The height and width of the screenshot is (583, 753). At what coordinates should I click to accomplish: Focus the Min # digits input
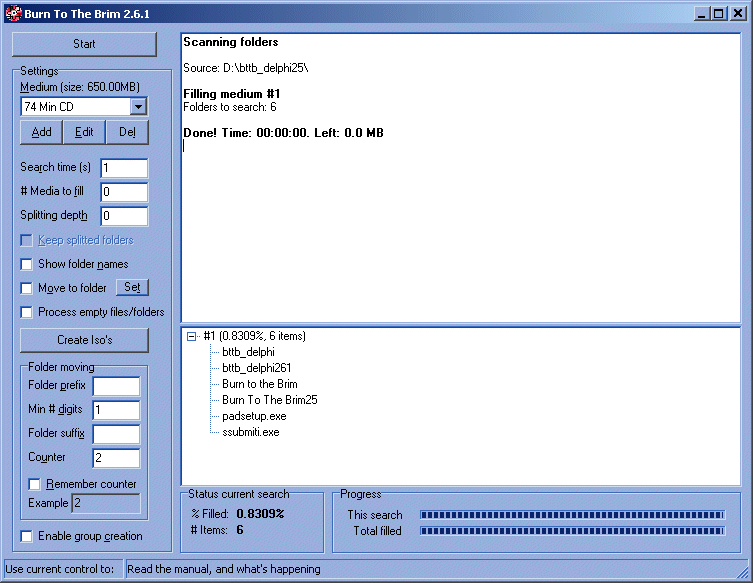coord(116,410)
